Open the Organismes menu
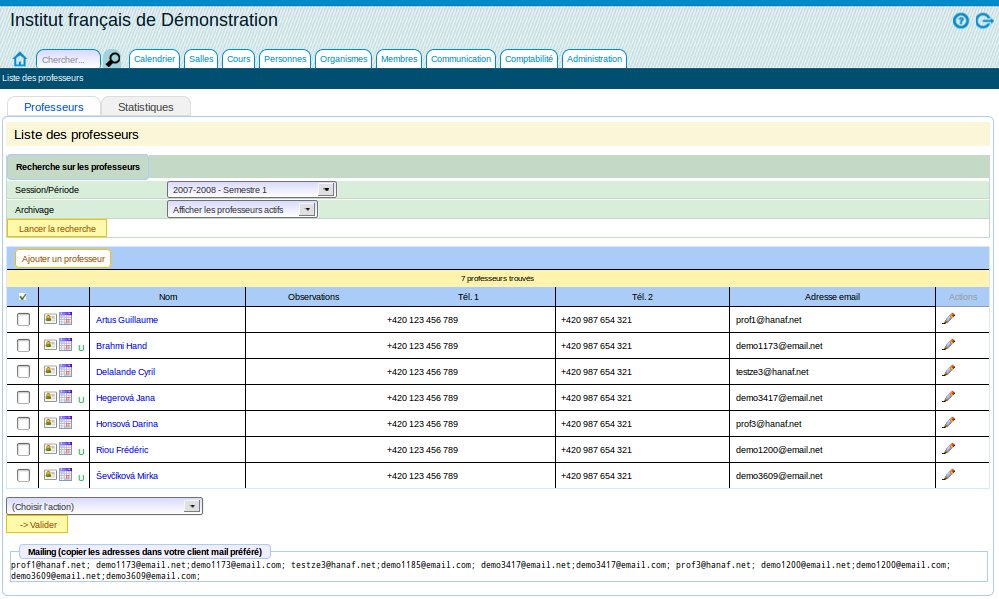999x599 pixels. (343, 59)
